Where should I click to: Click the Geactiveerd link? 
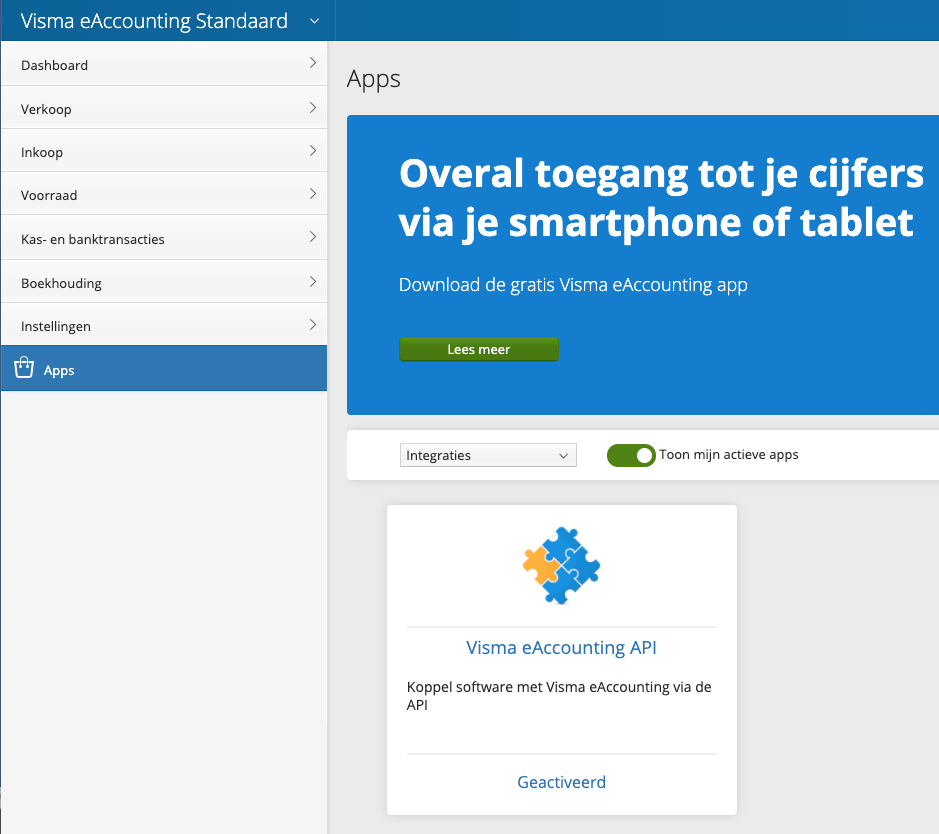pos(561,782)
